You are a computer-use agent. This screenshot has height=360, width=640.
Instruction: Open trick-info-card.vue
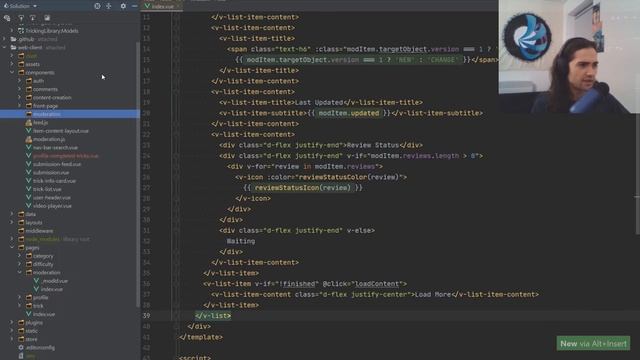click(x=54, y=181)
